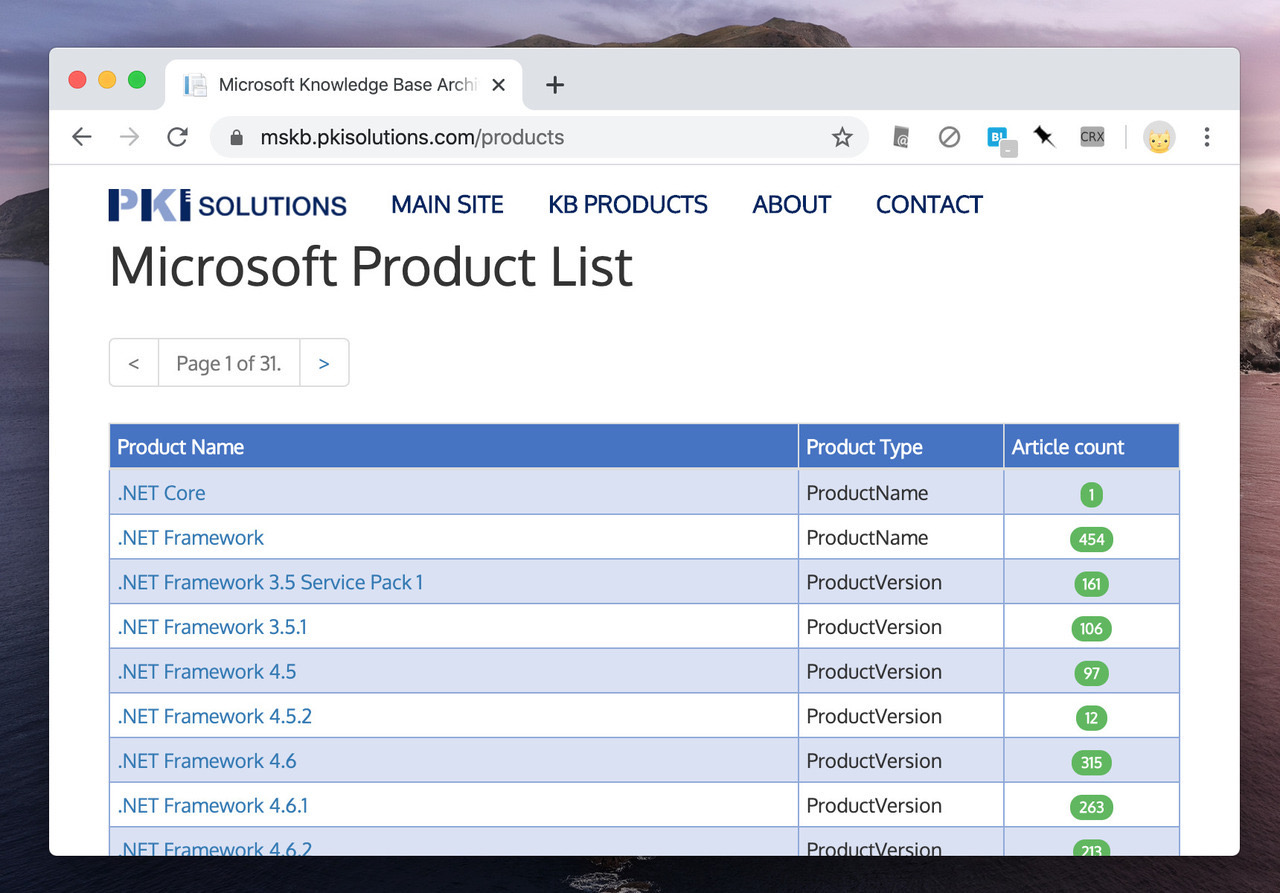Close the Microsoft Knowledge Base tab
Viewport: 1280px width, 893px height.
tap(499, 85)
